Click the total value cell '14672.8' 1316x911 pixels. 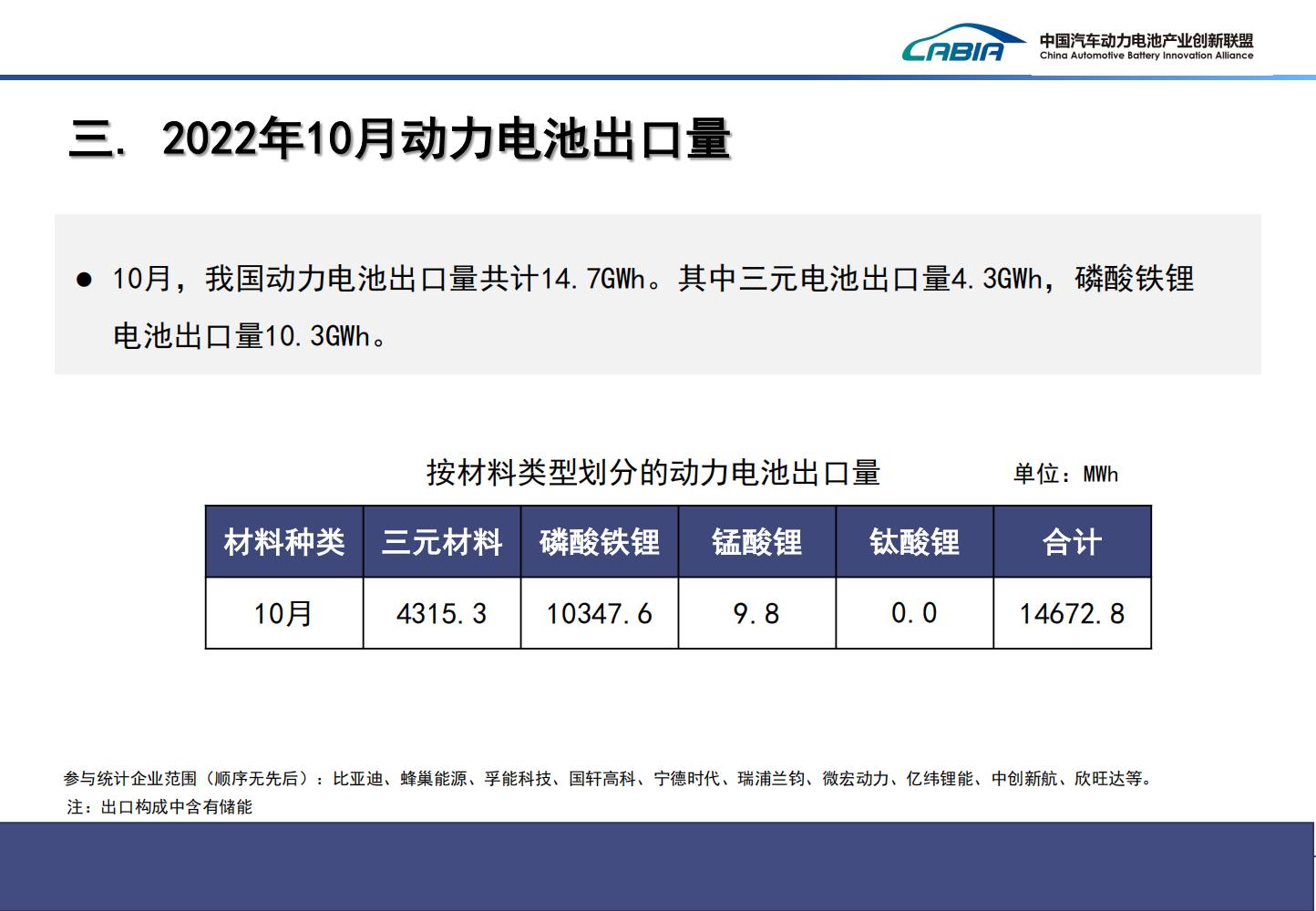point(1073,613)
